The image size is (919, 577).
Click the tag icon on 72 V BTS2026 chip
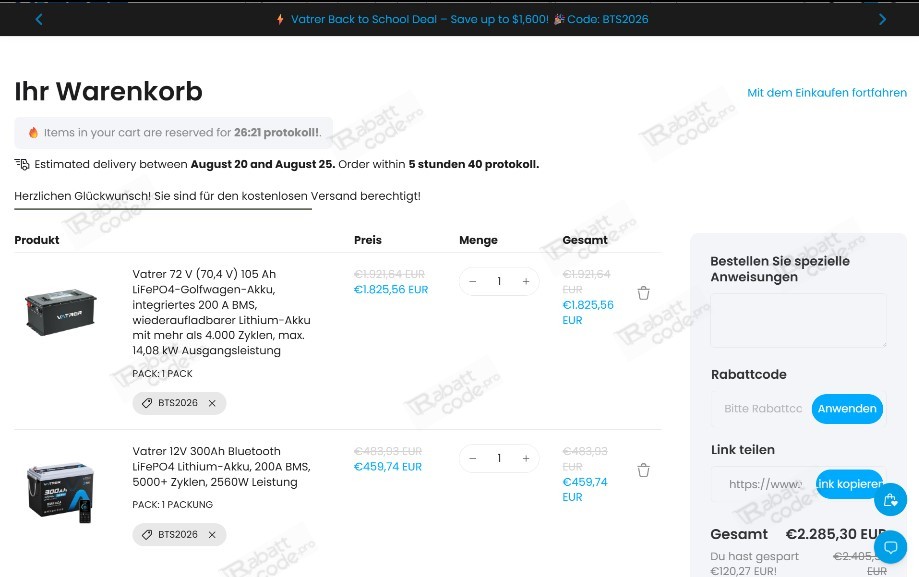click(x=147, y=403)
